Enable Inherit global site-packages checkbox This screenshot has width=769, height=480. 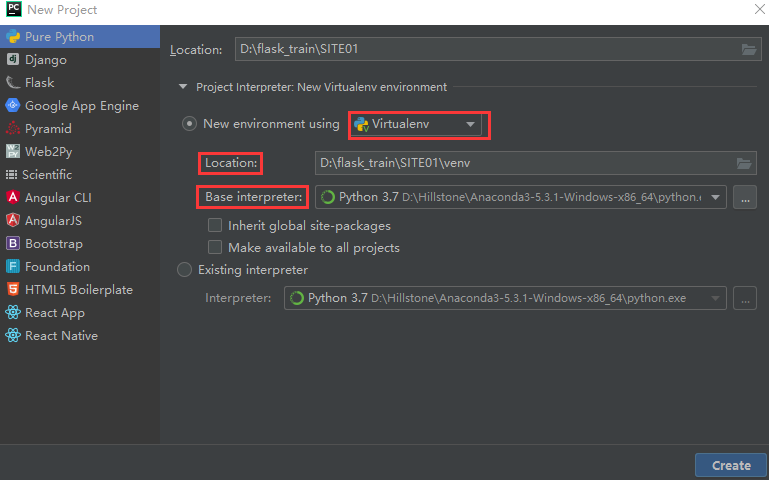215,225
